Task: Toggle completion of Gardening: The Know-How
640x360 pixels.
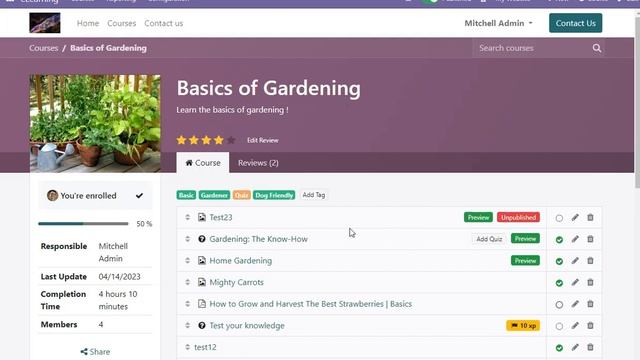Action: pos(559,240)
